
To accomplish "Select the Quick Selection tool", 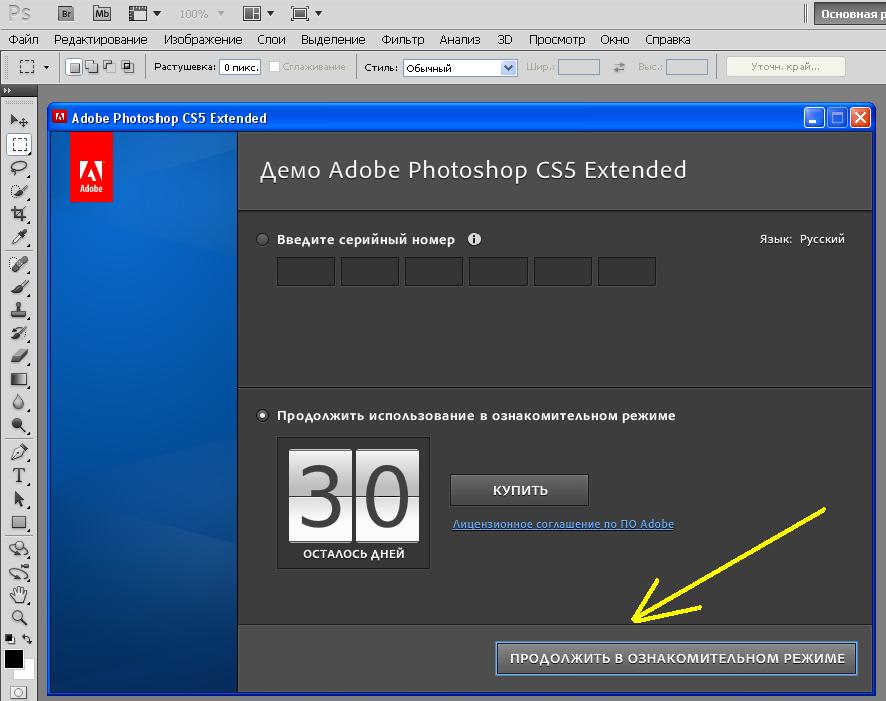I will point(19,191).
